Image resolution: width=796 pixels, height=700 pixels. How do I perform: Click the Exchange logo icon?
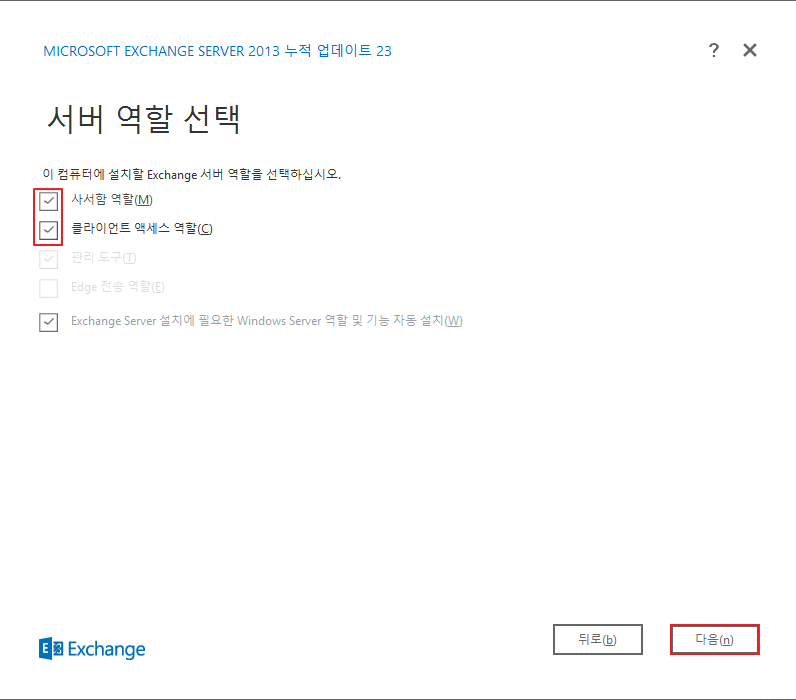pyautogui.click(x=51, y=649)
